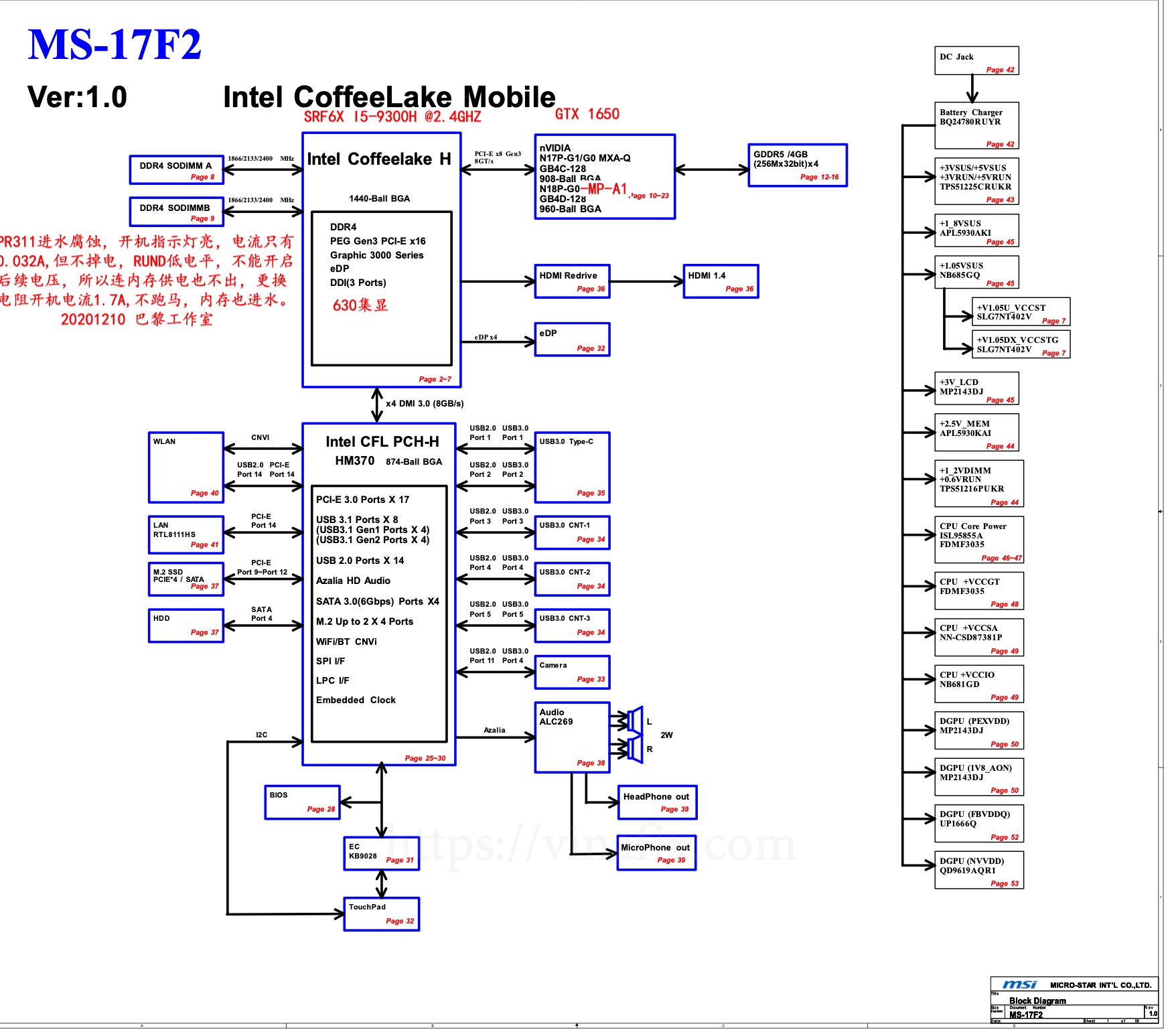Click the right speaker R symbol

pyautogui.click(x=635, y=749)
